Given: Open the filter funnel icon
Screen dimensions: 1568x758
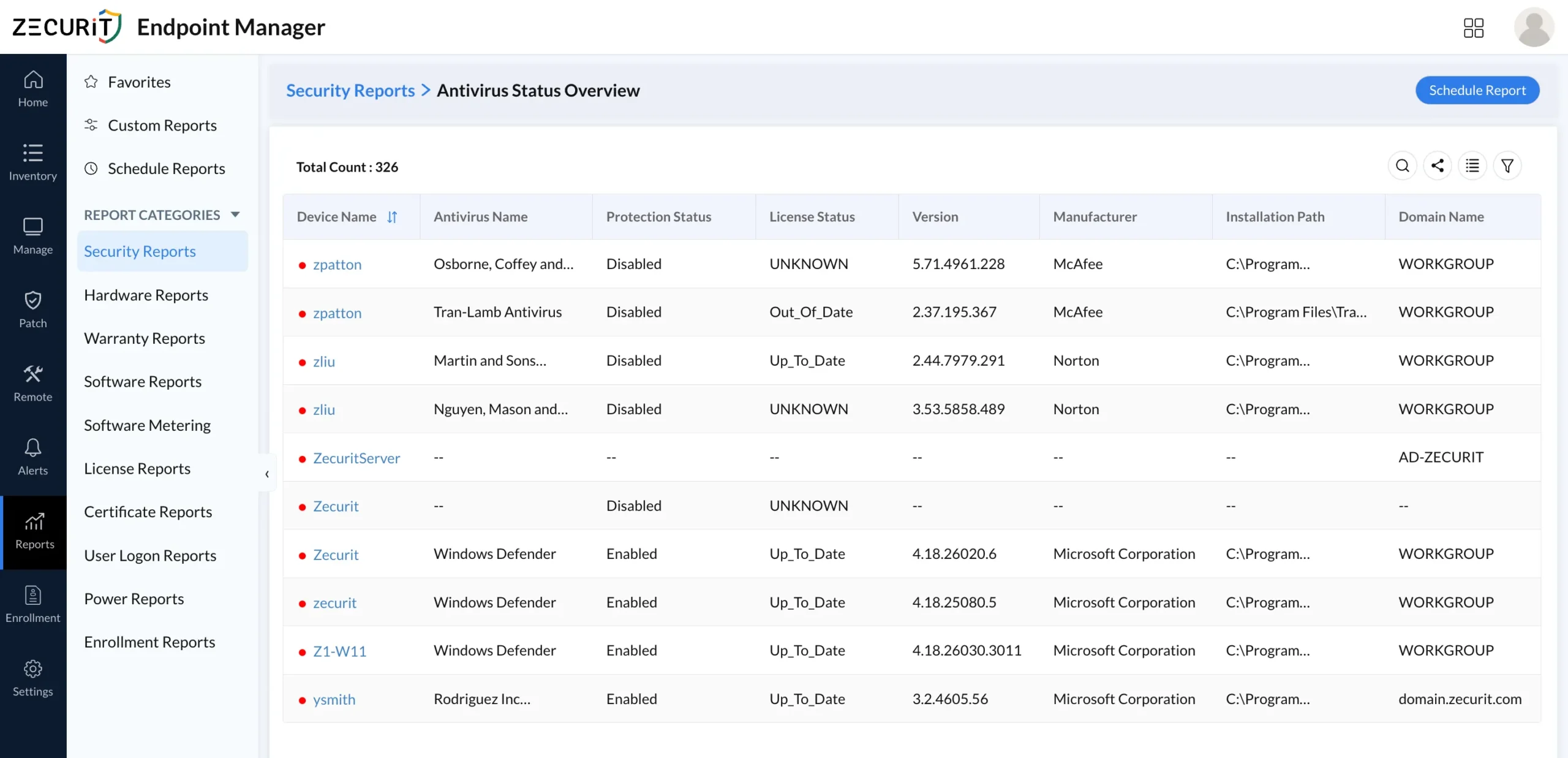Looking at the screenshot, I should (x=1507, y=165).
